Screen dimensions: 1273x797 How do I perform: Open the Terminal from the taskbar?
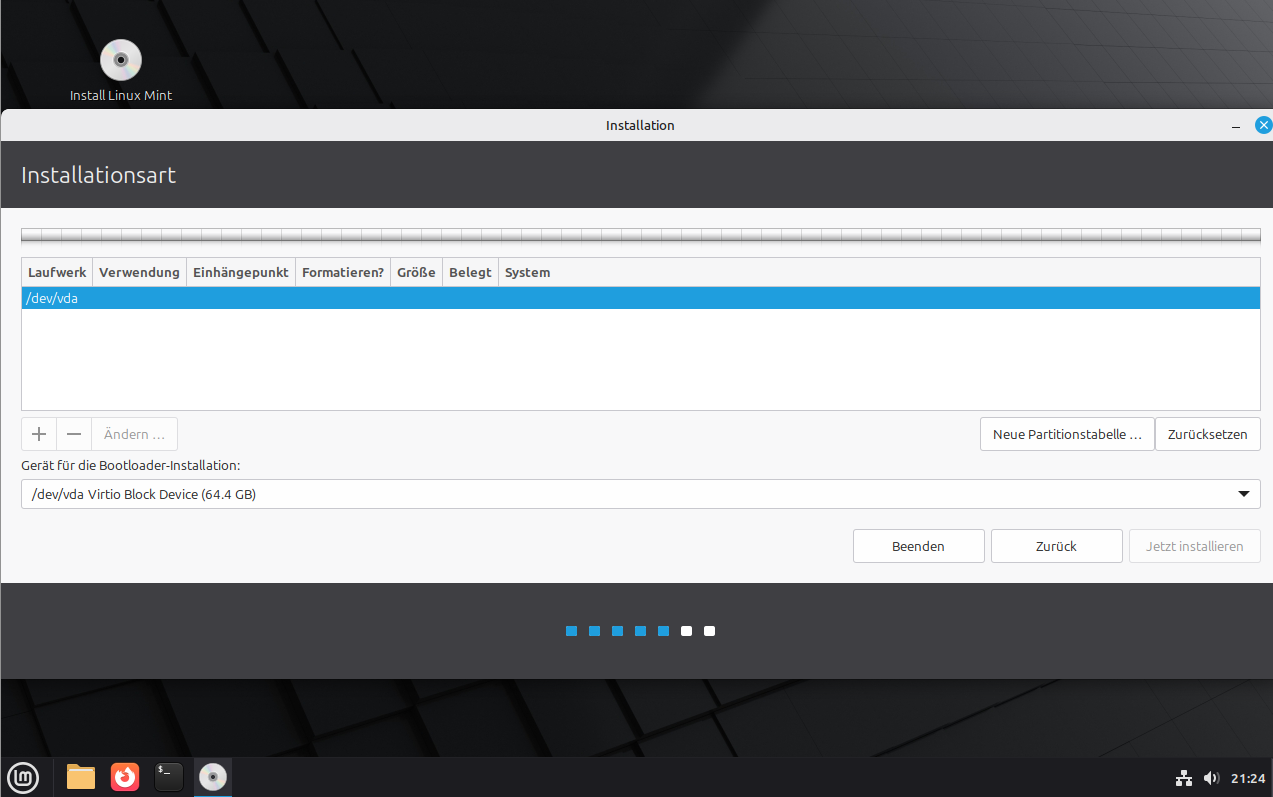pyautogui.click(x=168, y=777)
